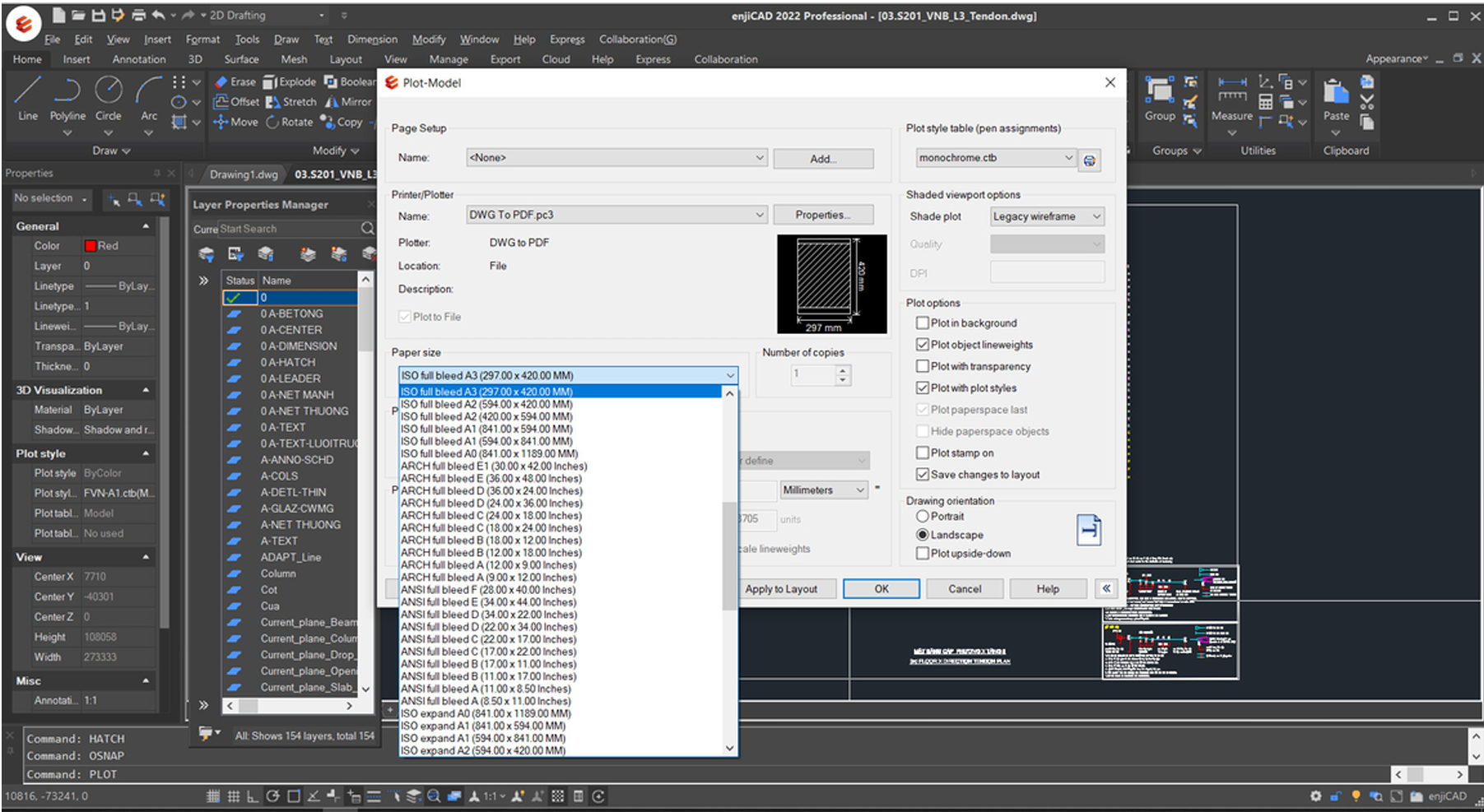Switch to the Annotation ribbon tab

point(139,59)
